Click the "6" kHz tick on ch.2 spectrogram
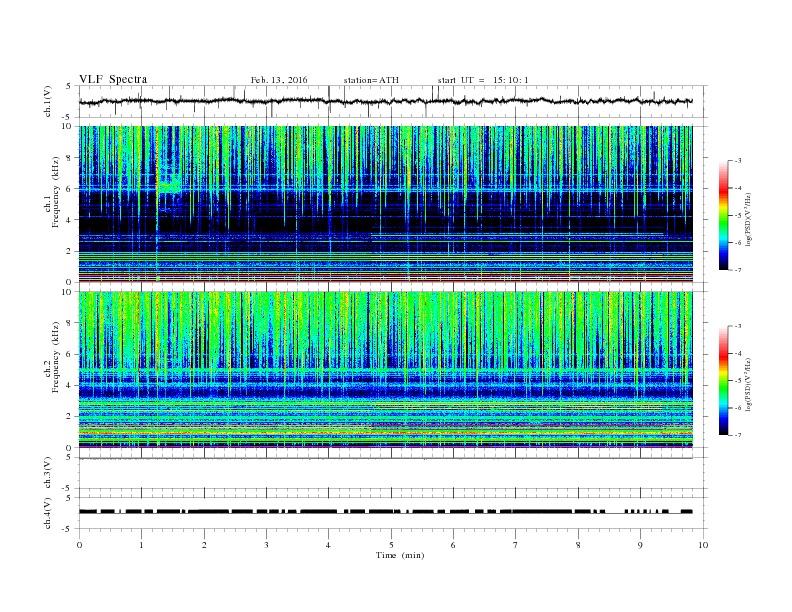Viewport: 792px width, 612px height. (x=69, y=354)
